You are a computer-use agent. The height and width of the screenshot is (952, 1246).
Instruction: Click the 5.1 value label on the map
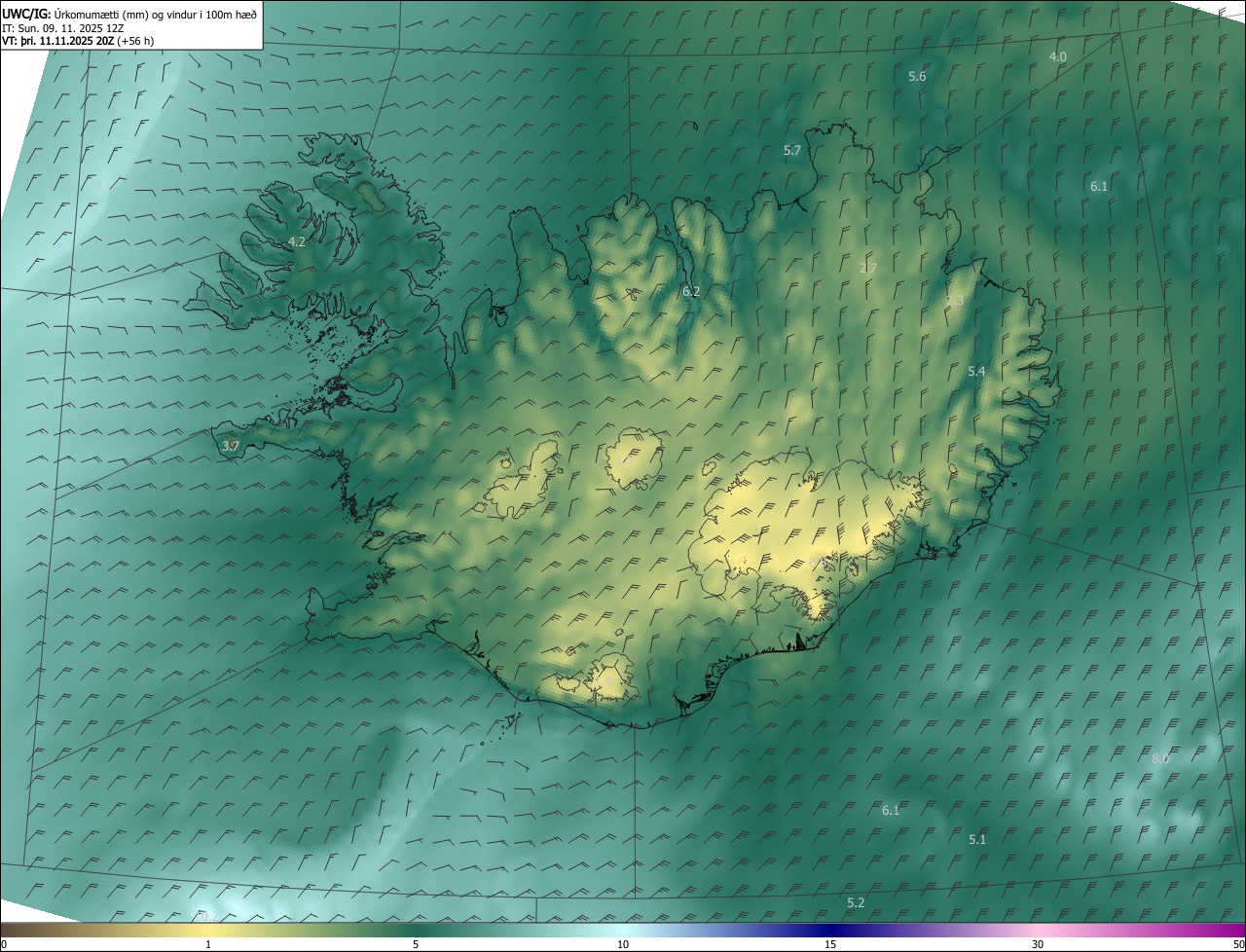(x=977, y=839)
